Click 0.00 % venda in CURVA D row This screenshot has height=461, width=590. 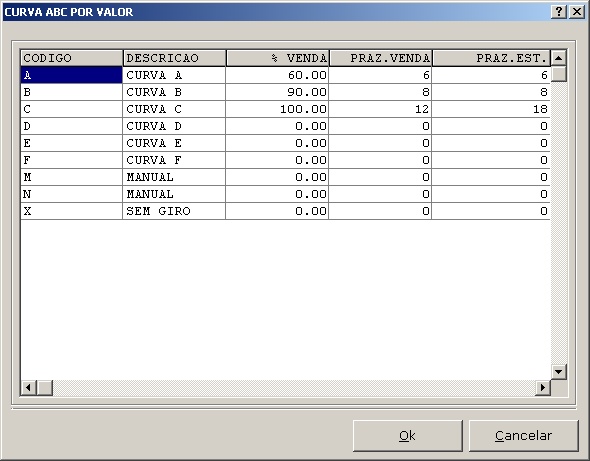pyautogui.click(x=277, y=126)
